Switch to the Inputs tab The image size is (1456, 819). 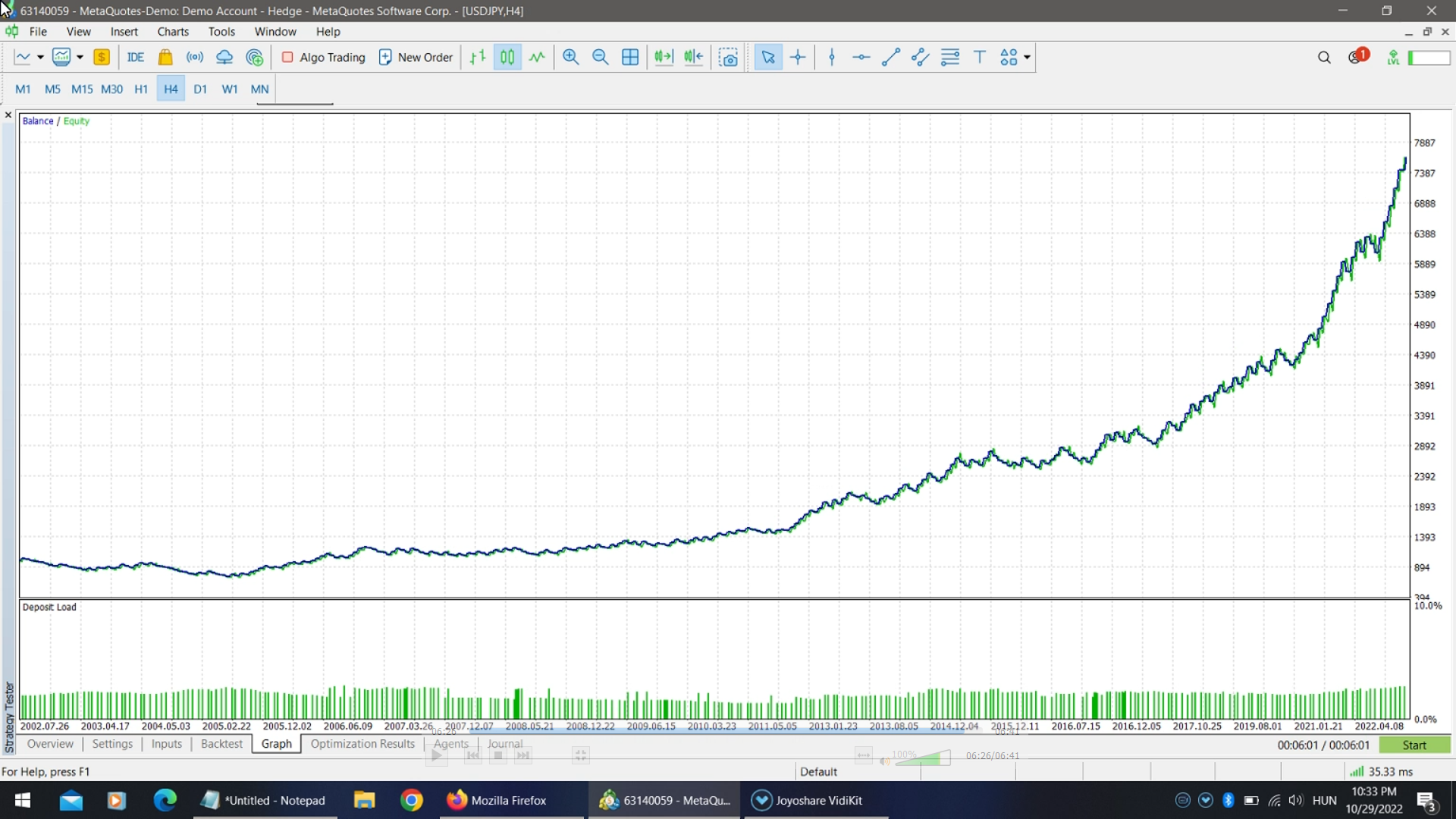166,744
